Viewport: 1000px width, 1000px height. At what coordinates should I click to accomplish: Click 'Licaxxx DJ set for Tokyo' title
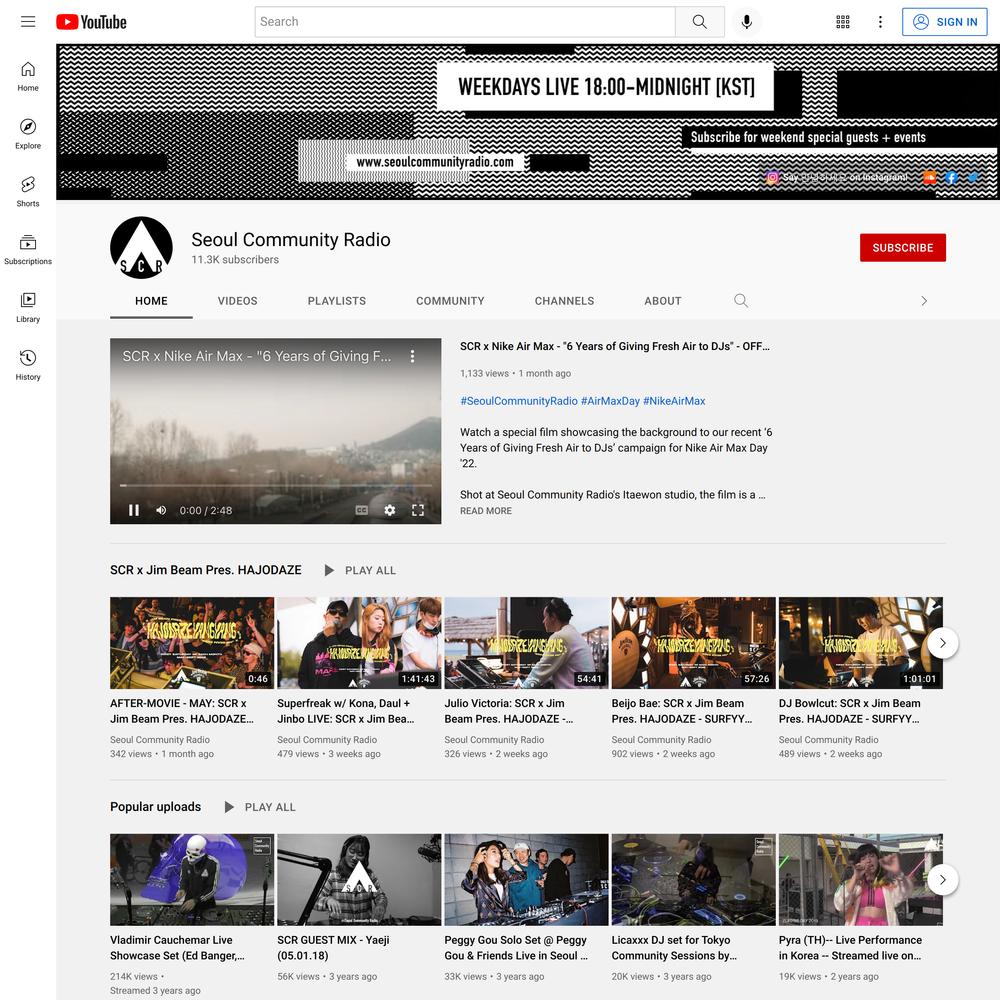(x=674, y=948)
